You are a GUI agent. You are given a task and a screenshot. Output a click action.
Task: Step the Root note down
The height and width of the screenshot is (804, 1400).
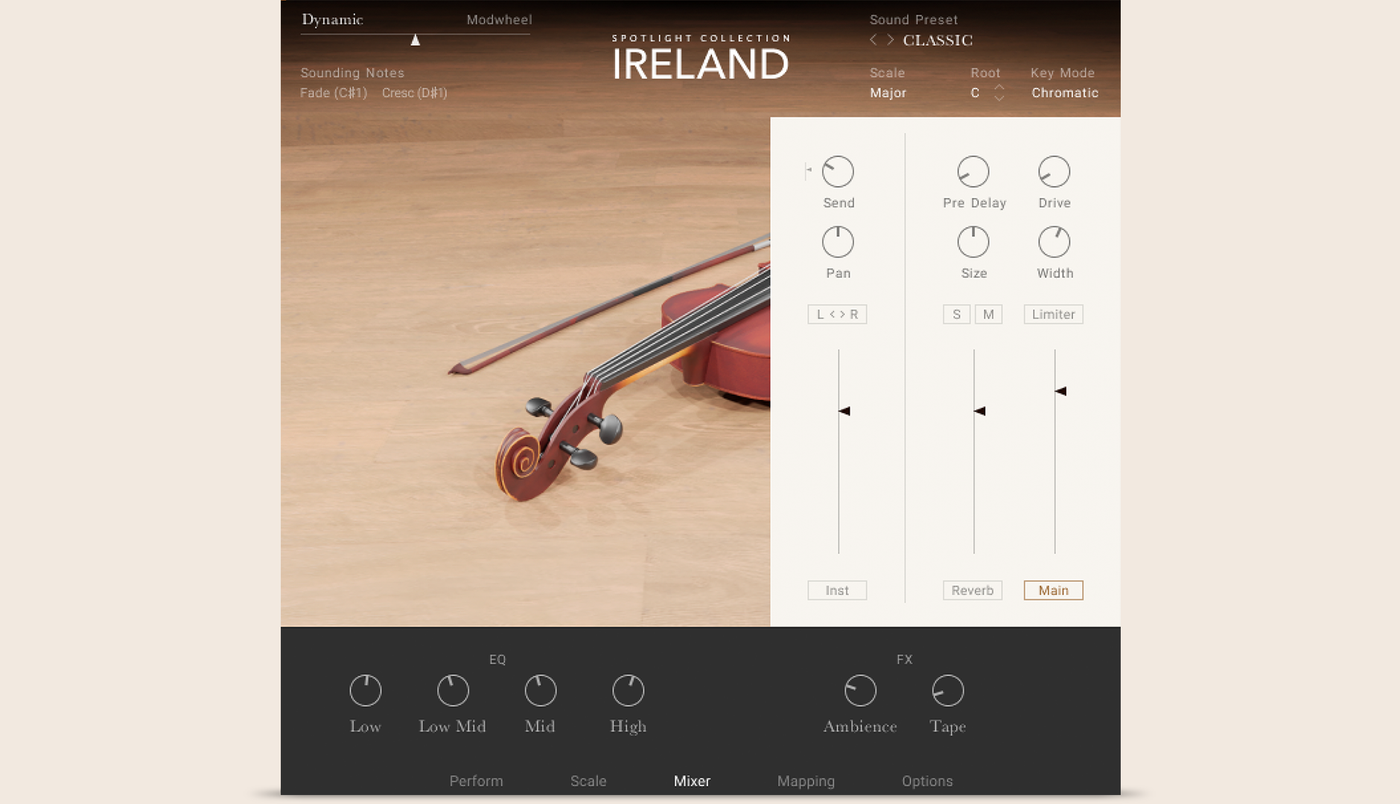click(999, 98)
